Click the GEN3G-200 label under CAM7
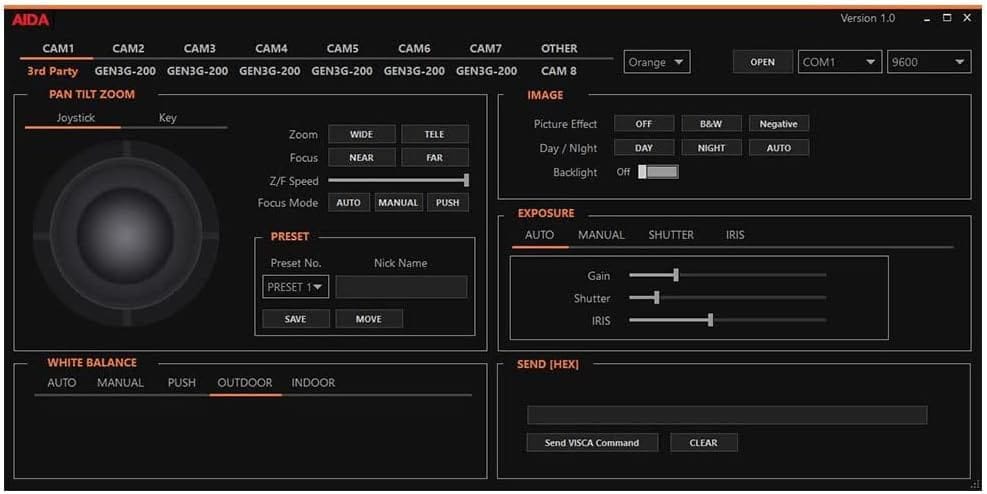 487,71
